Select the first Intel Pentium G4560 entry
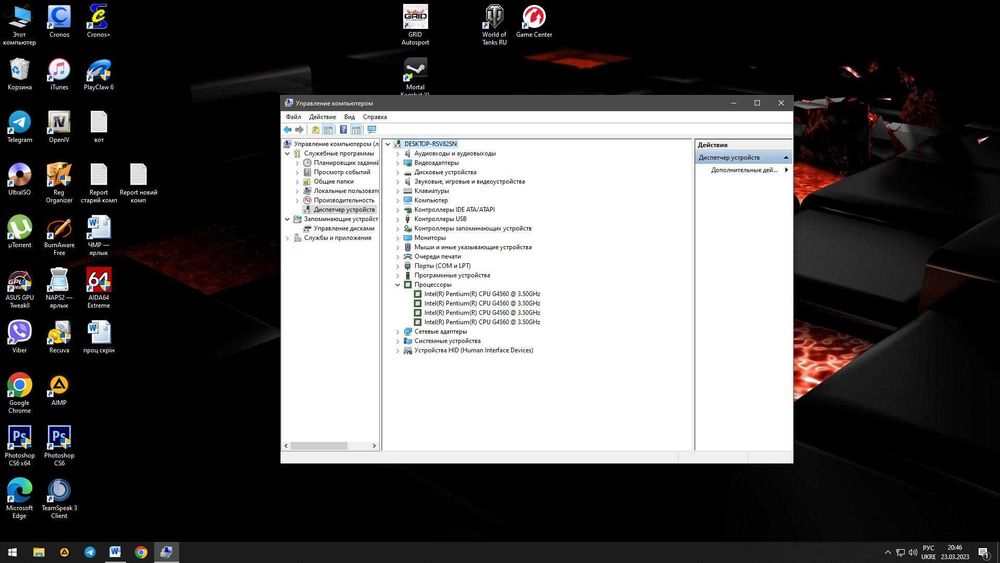This screenshot has height=563, width=1000. click(x=481, y=294)
